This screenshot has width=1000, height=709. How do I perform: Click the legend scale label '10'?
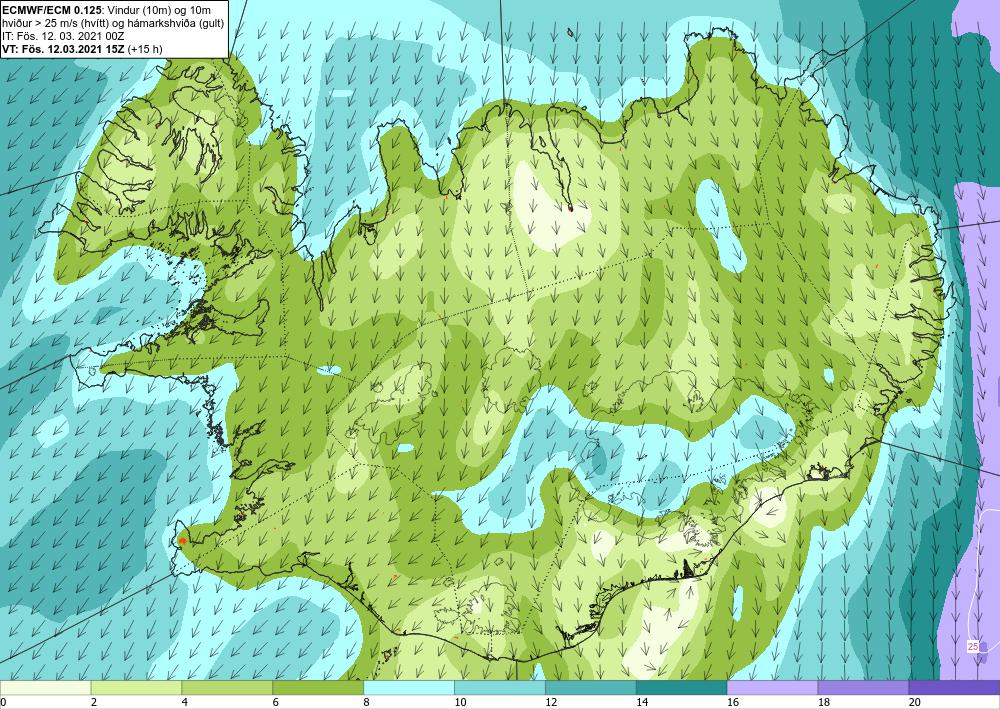point(460,703)
